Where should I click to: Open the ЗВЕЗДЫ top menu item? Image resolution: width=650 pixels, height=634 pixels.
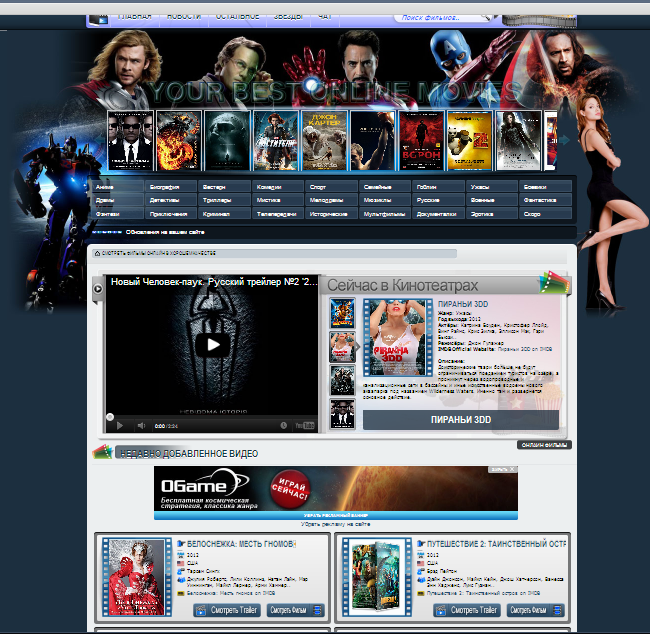click(288, 17)
